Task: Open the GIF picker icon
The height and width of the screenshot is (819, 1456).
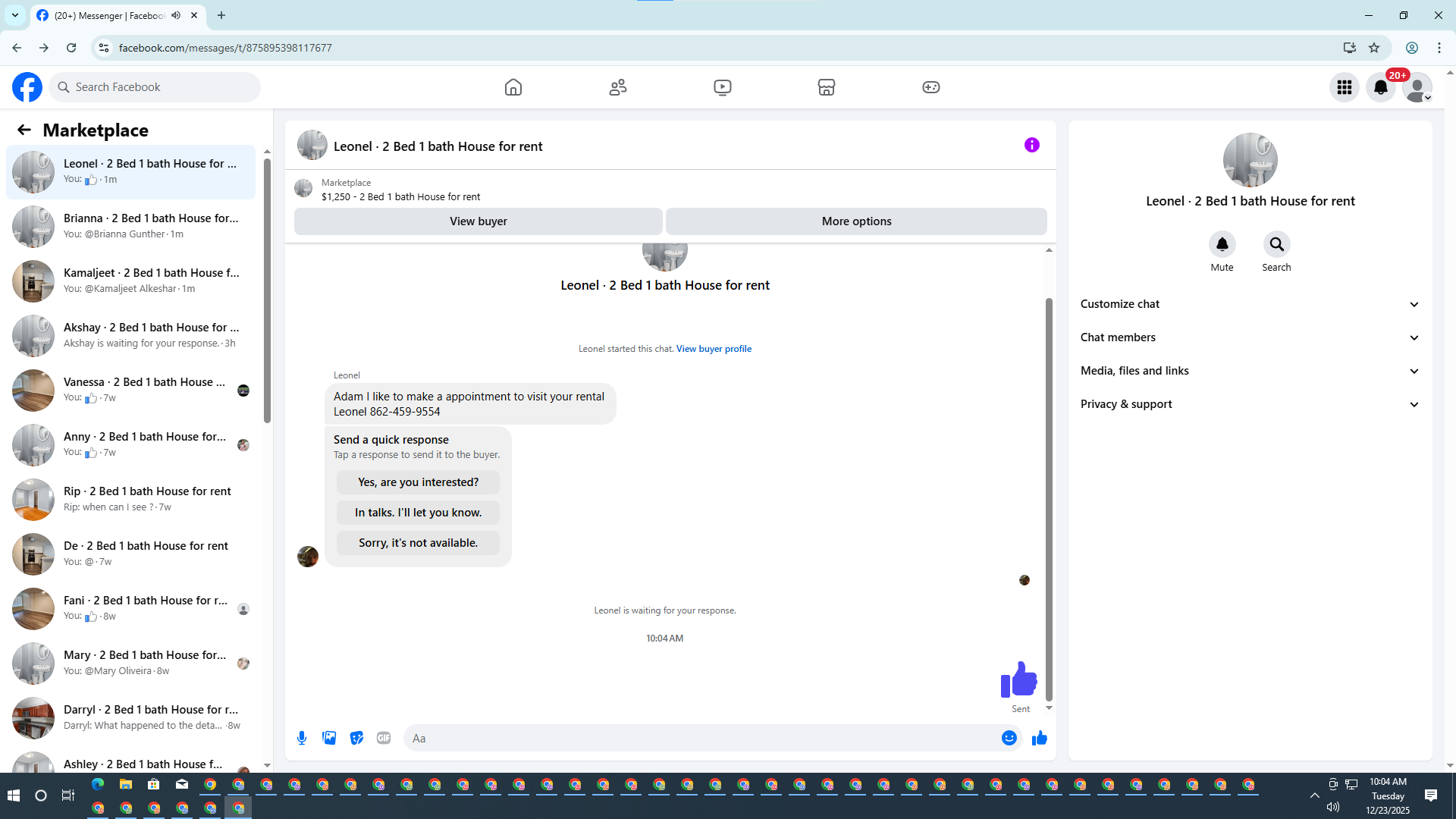Action: pyautogui.click(x=384, y=738)
